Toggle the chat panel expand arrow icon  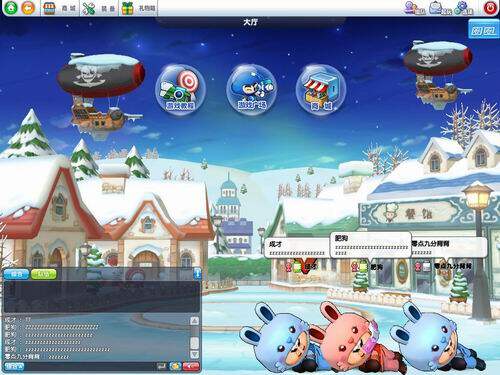coord(197,274)
